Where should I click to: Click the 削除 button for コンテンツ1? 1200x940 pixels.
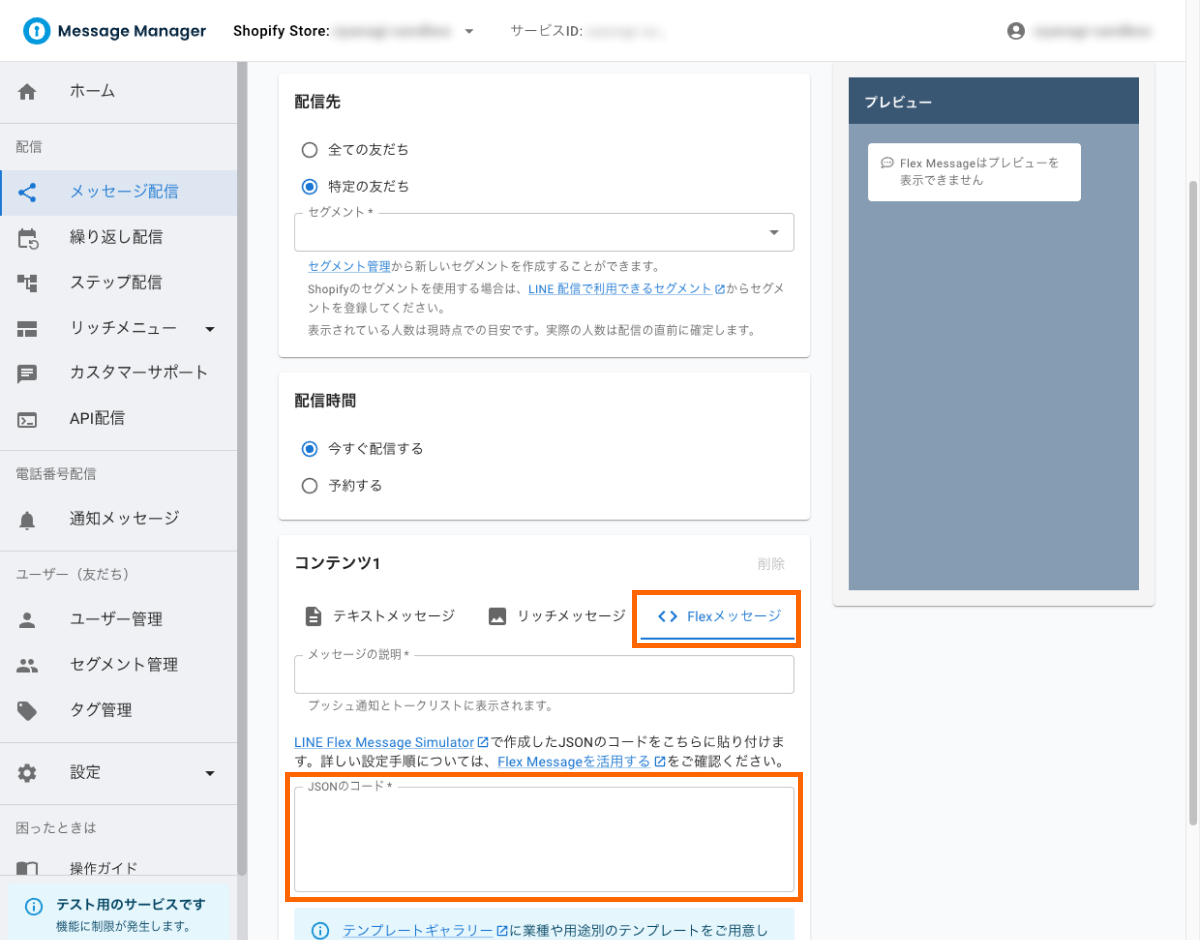(771, 564)
